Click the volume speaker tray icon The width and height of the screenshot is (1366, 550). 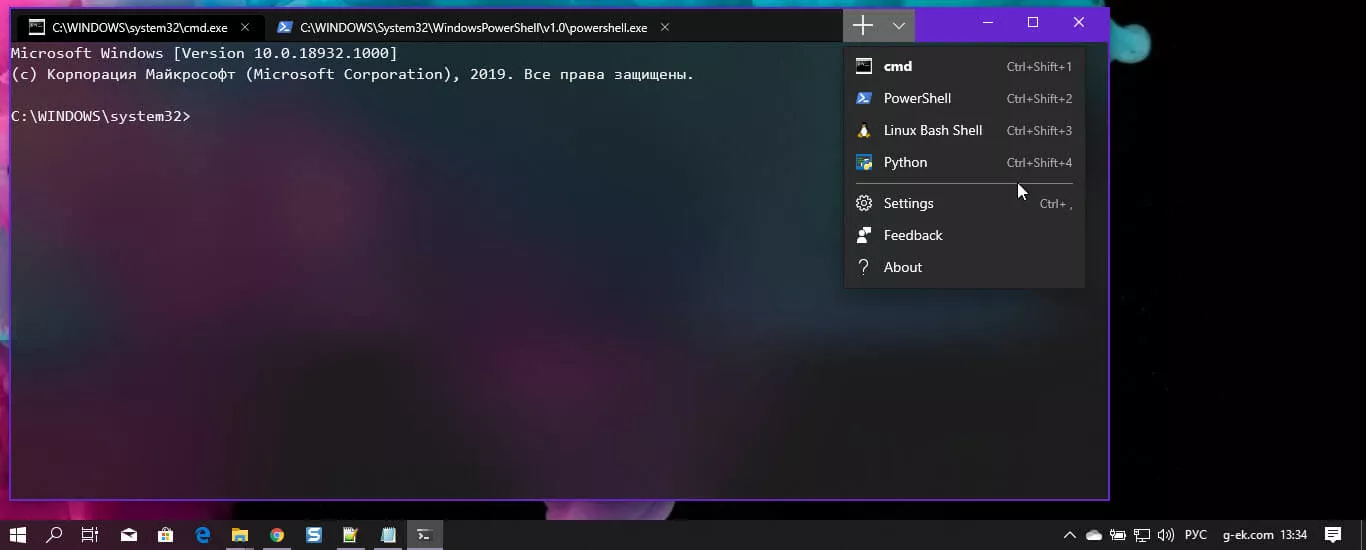(1163, 535)
